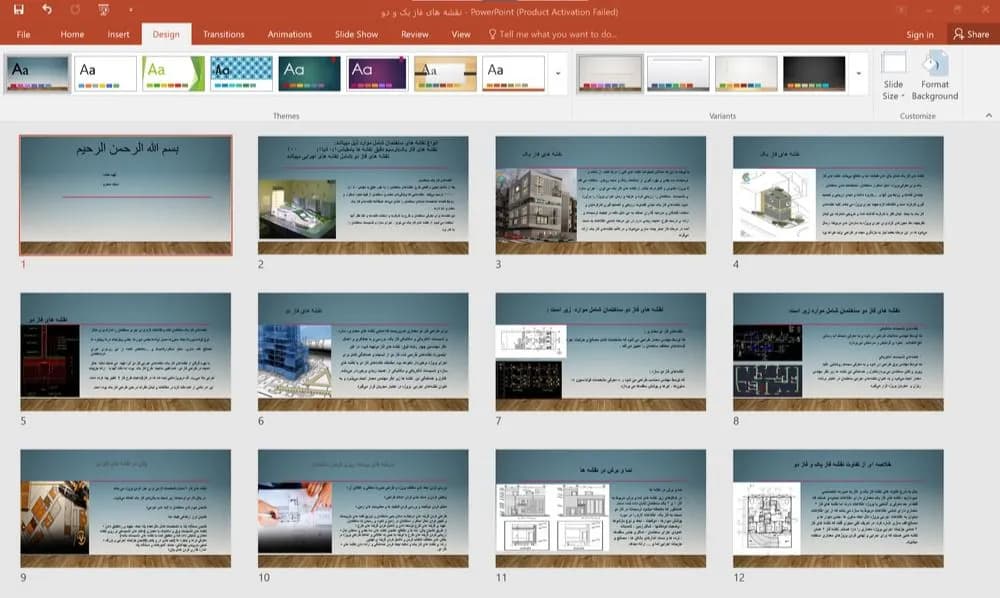Open the Animations tab
Viewport: 1000px width, 598px height.
tap(290, 34)
